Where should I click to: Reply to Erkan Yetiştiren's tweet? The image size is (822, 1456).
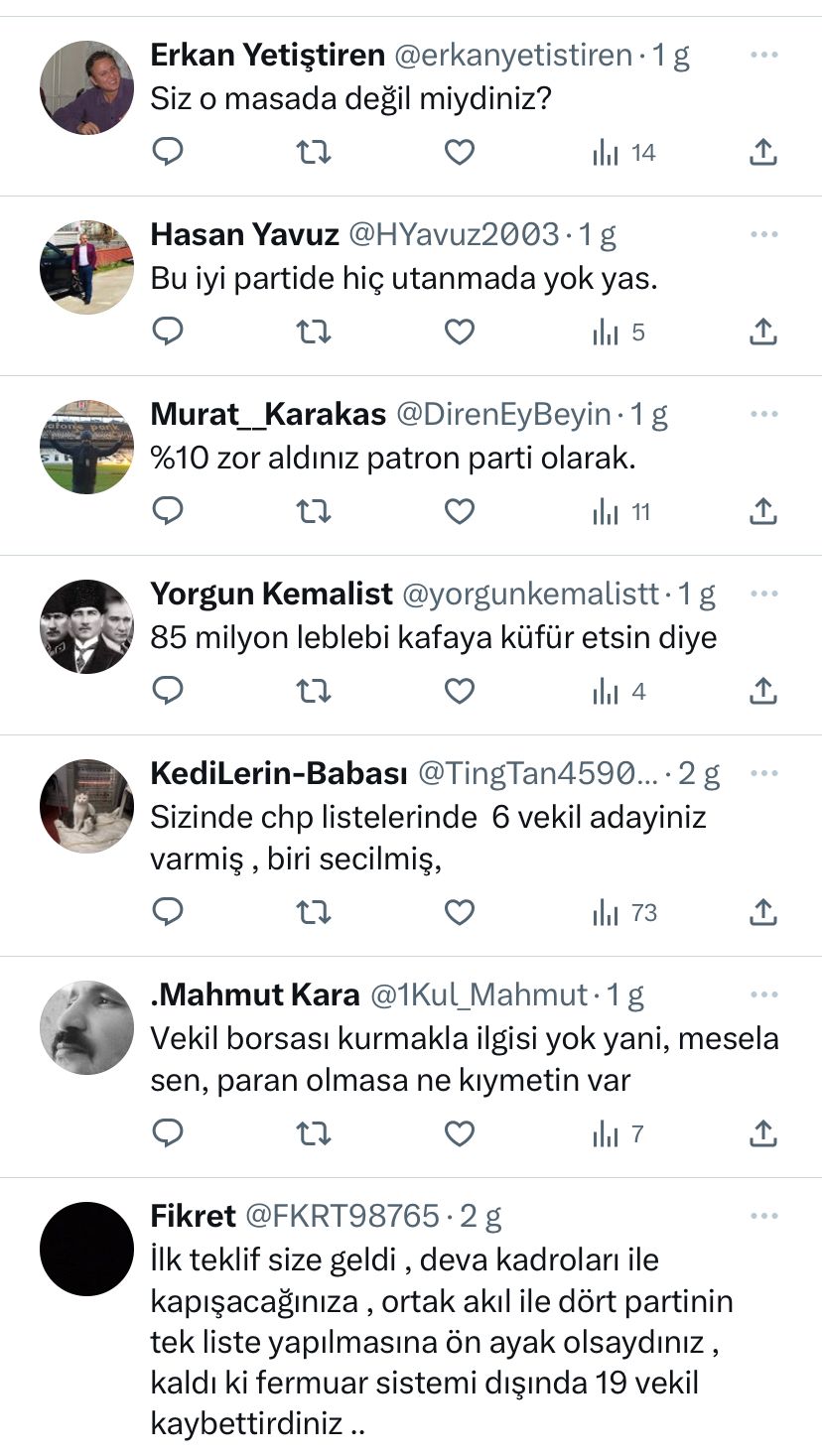(168, 152)
